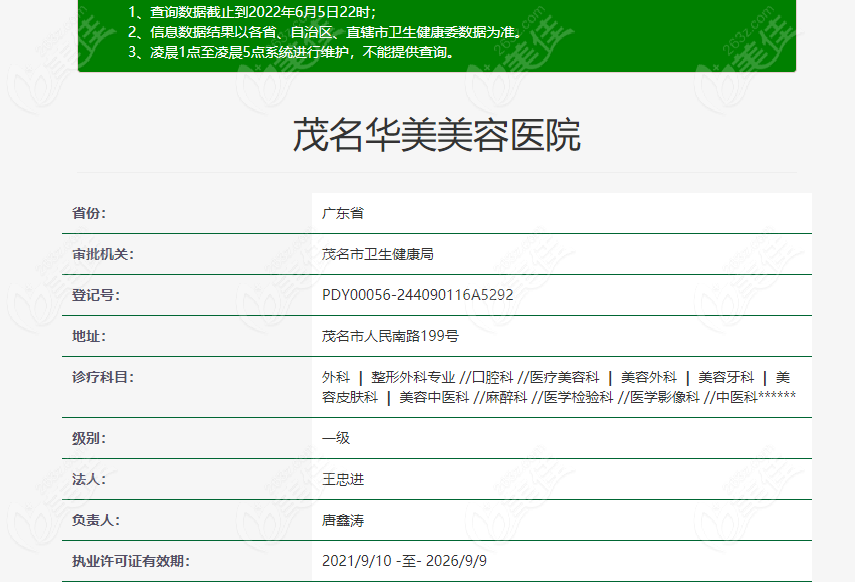Select the value 茂名市卫生健康局

click(x=377, y=254)
